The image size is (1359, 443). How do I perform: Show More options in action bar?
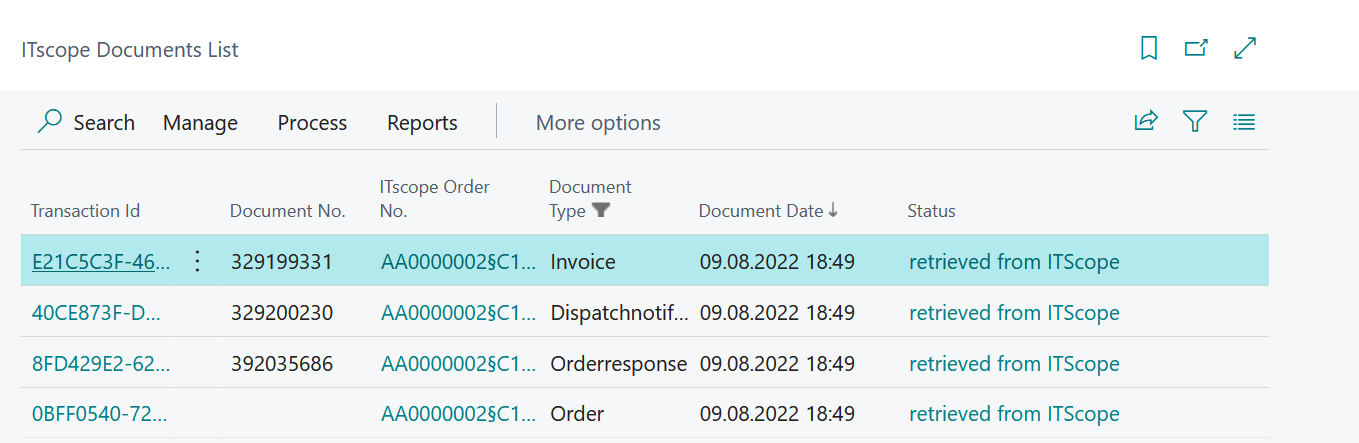[598, 123]
